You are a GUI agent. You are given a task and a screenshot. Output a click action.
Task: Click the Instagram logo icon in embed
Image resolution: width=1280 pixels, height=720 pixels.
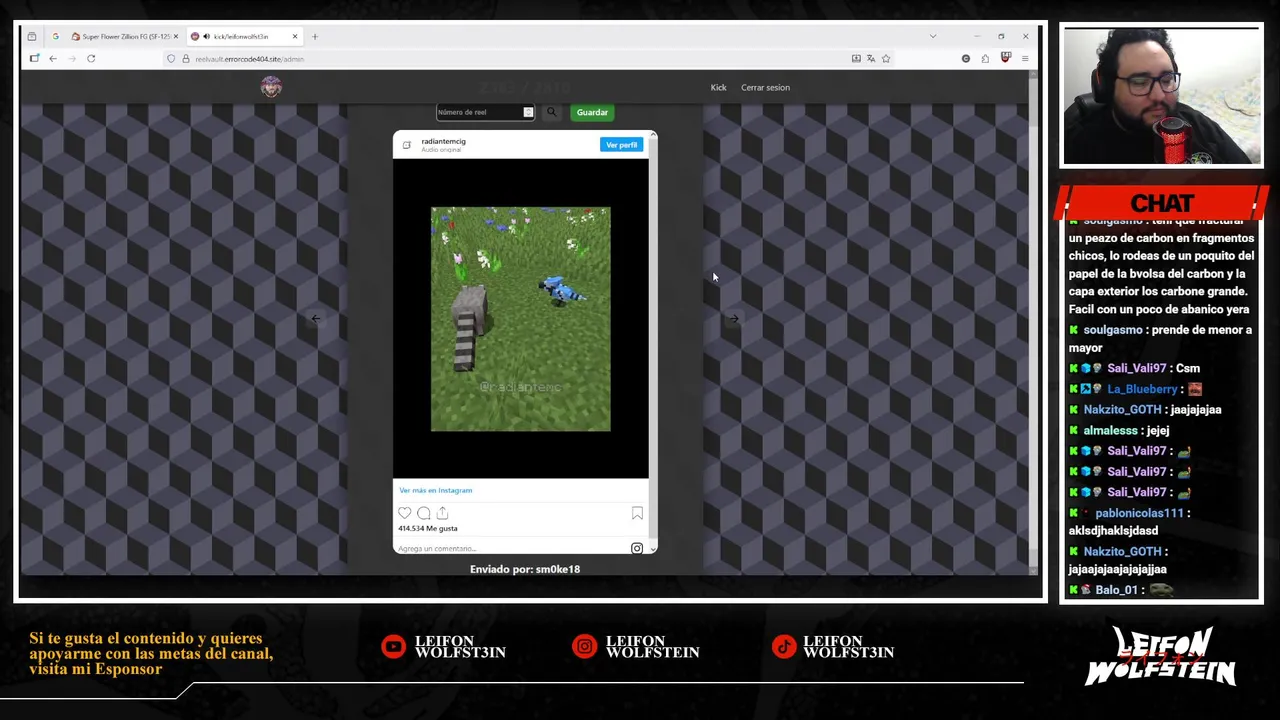pos(636,548)
